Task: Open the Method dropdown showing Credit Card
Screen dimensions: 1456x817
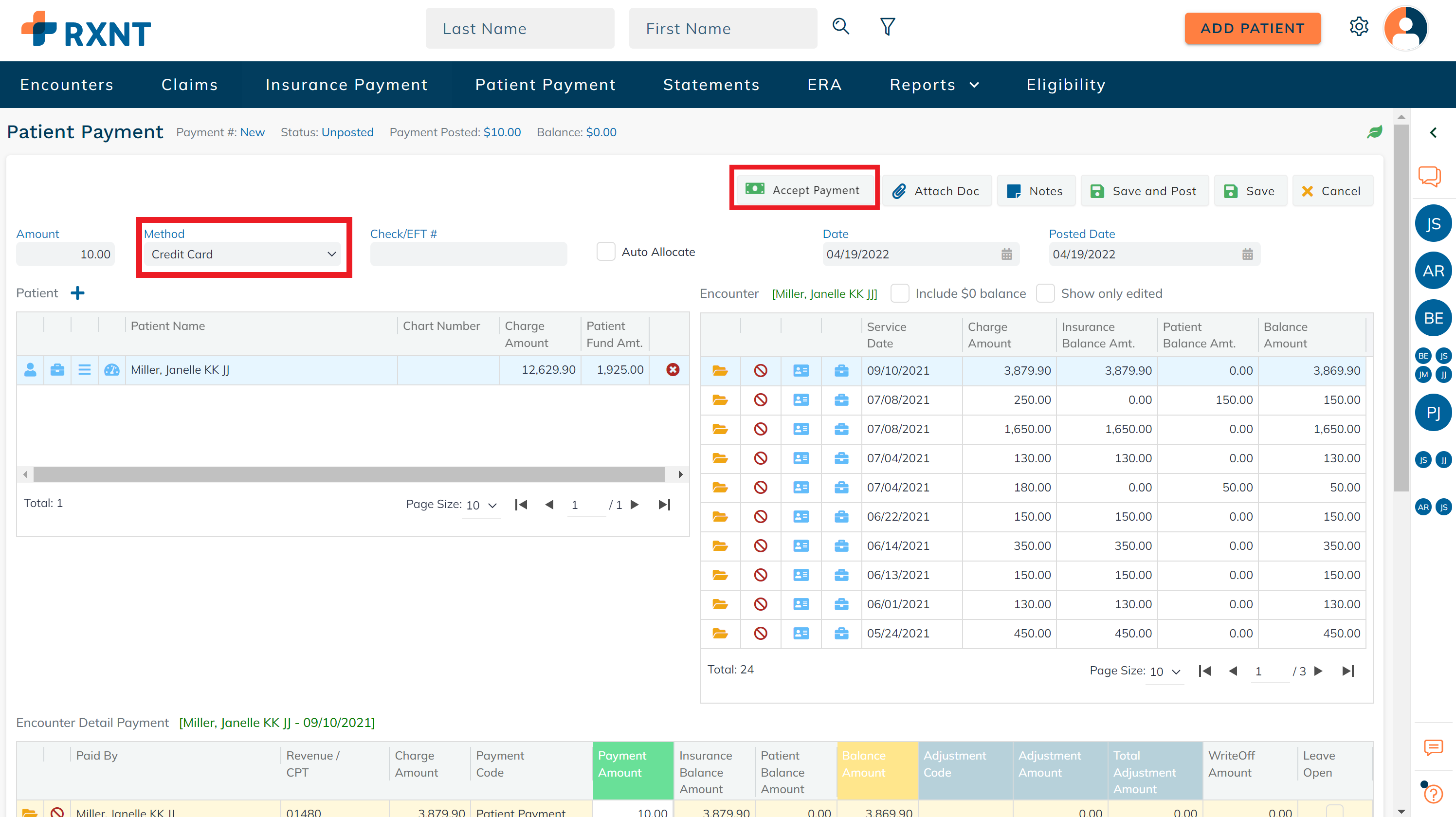Action: pyautogui.click(x=244, y=254)
